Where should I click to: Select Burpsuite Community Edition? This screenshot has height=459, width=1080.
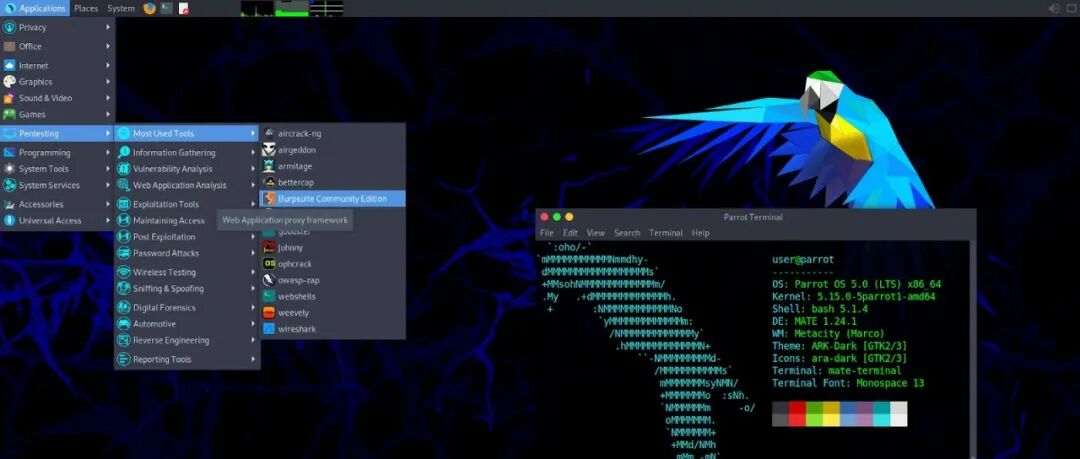pos(332,198)
